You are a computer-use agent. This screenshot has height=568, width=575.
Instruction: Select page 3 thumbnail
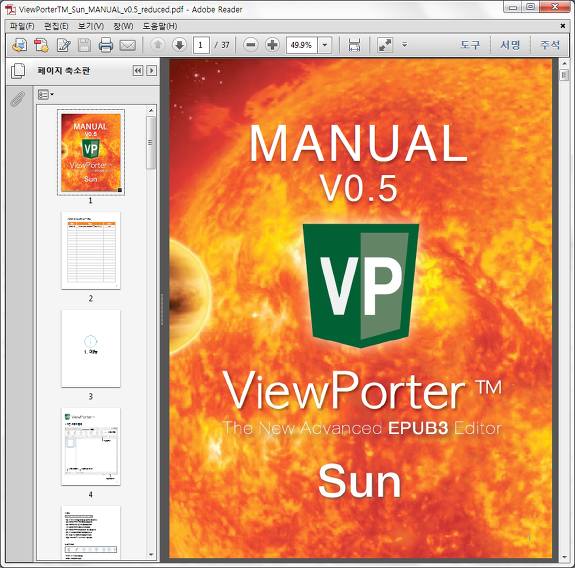(91, 349)
